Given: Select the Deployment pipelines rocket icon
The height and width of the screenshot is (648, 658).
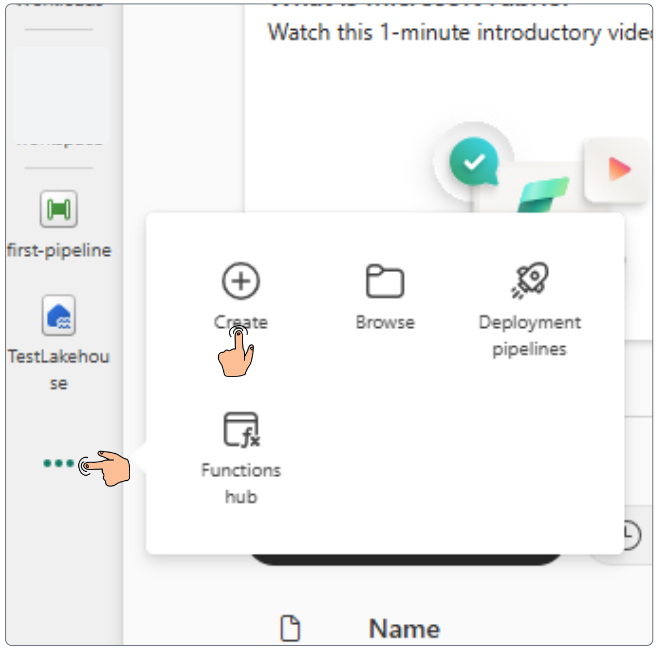Looking at the screenshot, I should 529,281.
